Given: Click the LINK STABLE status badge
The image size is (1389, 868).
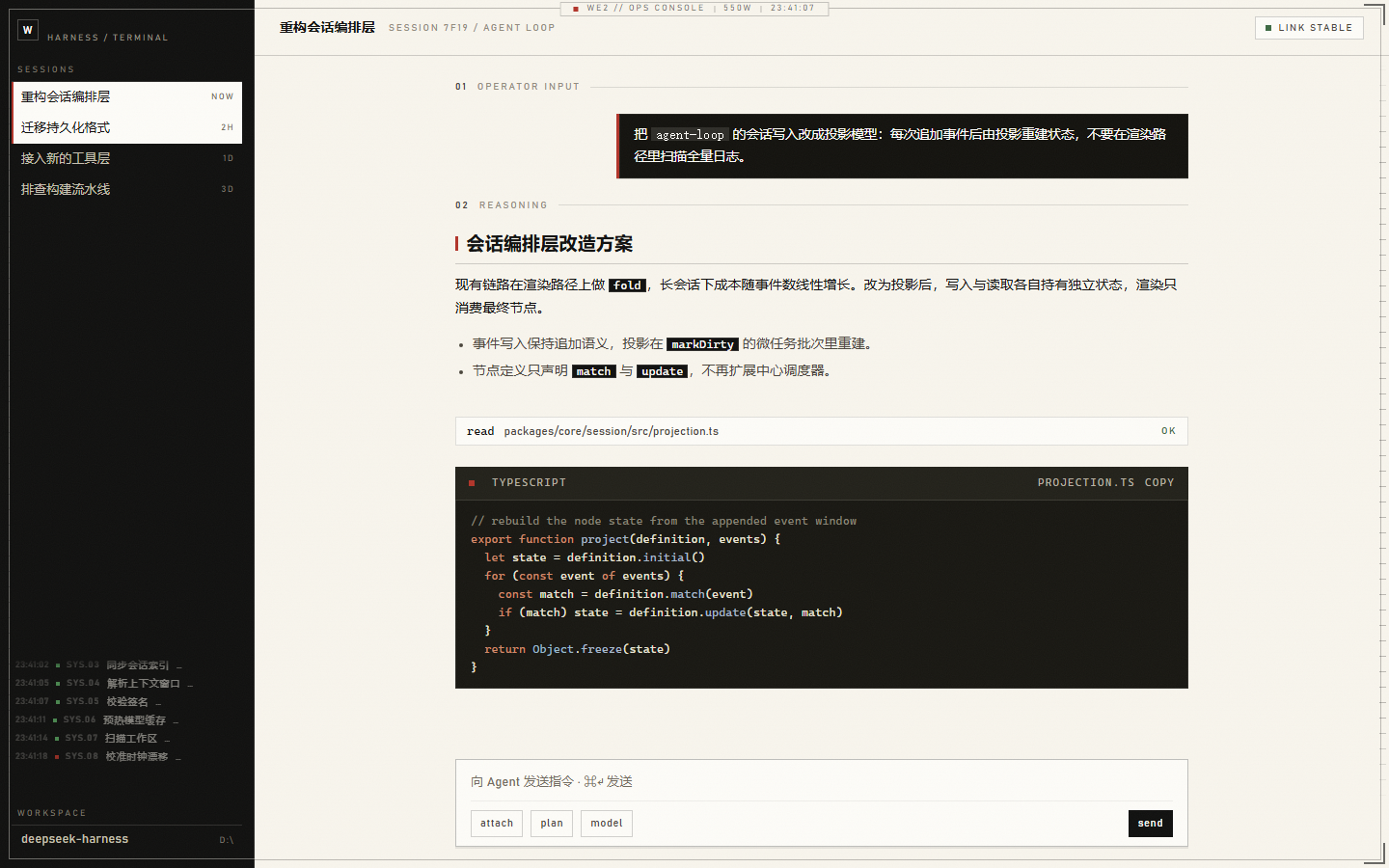Looking at the screenshot, I should [1309, 28].
